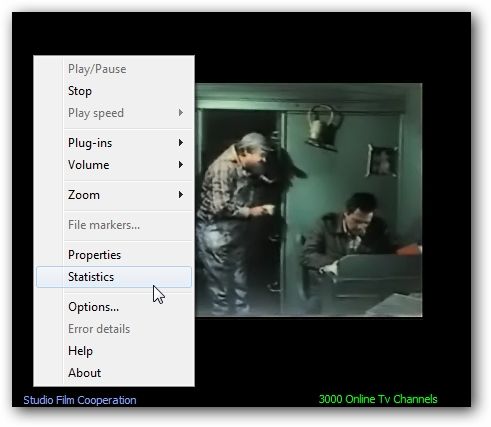The image size is (491, 427).
Task: Expand the Play speed submenu arrow
Action: coord(181,113)
